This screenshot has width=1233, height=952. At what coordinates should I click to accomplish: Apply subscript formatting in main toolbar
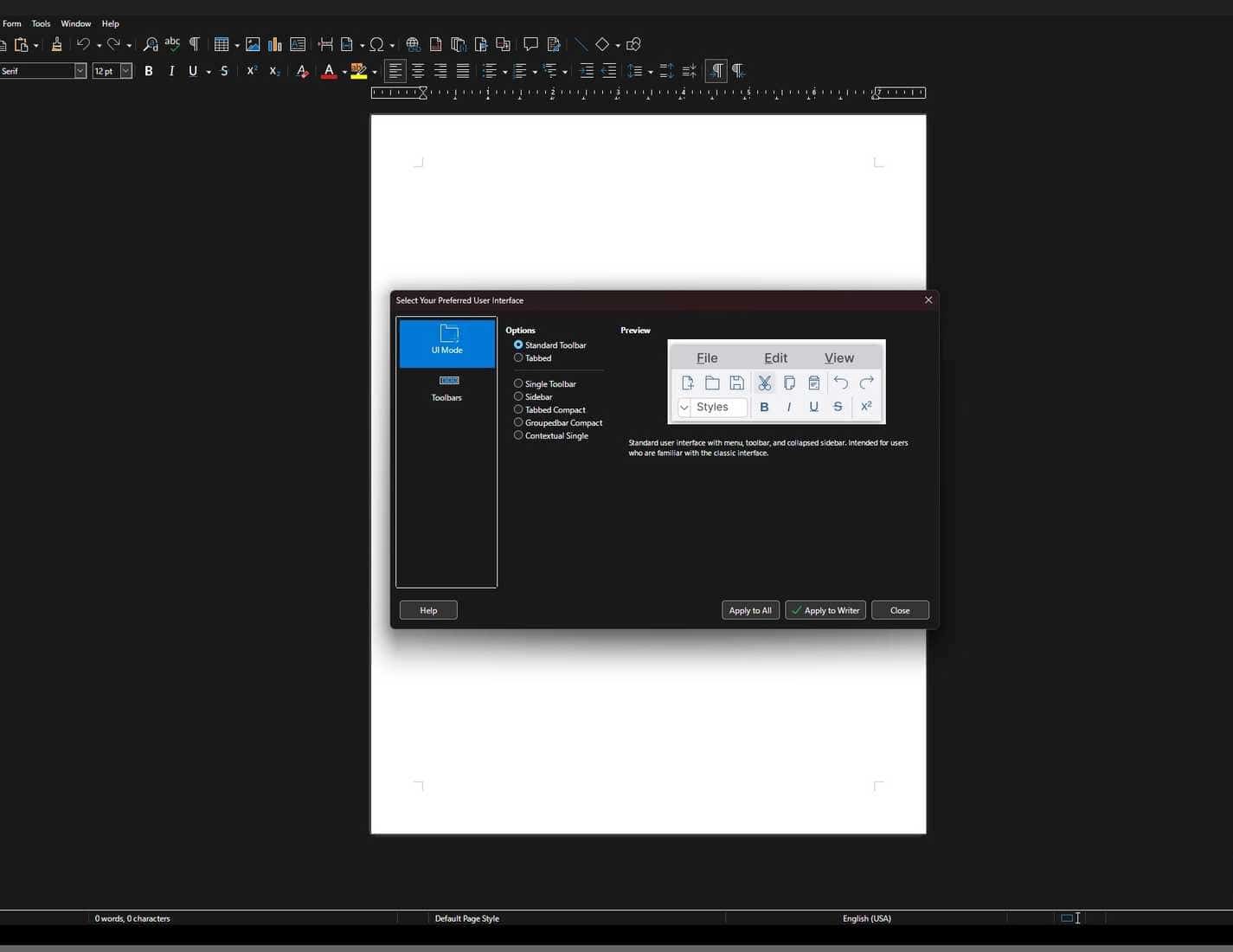point(274,71)
